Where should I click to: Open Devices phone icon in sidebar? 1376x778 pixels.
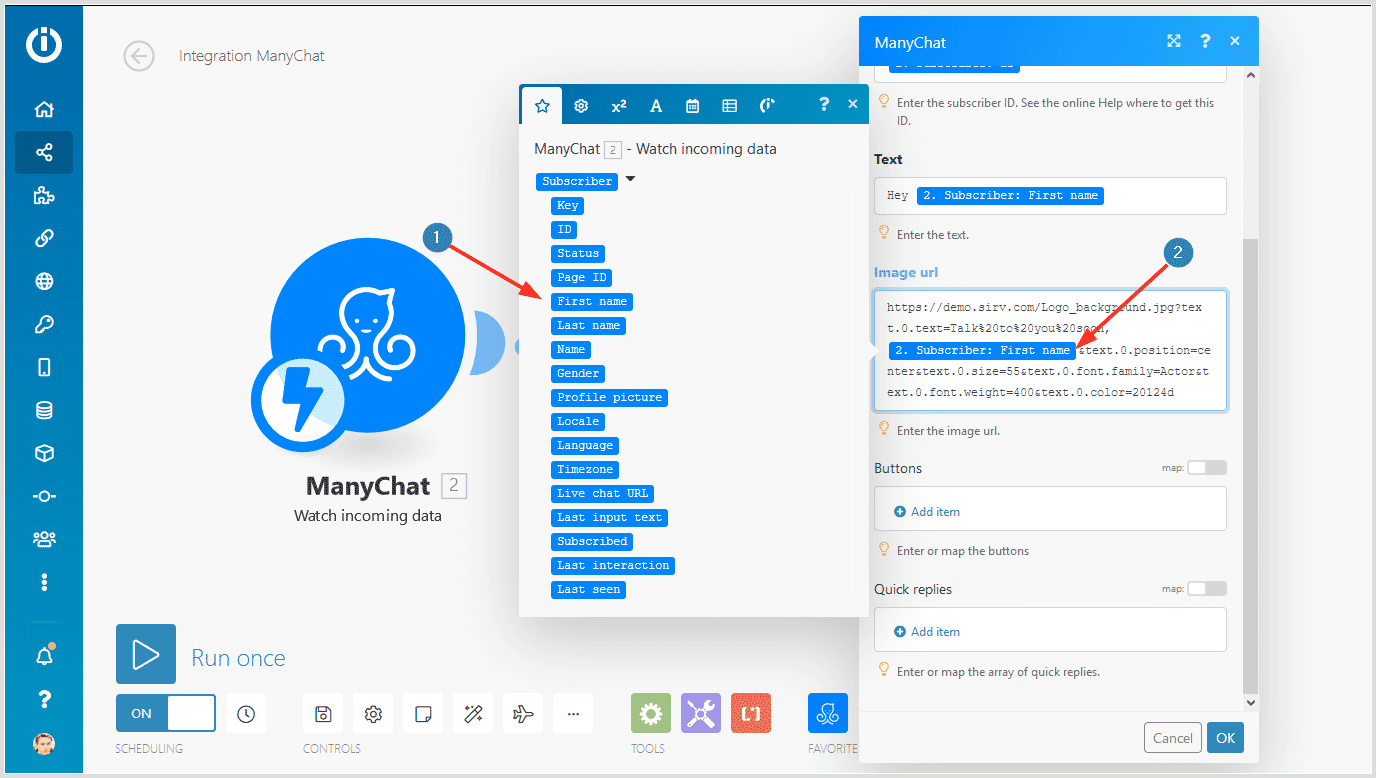point(44,367)
